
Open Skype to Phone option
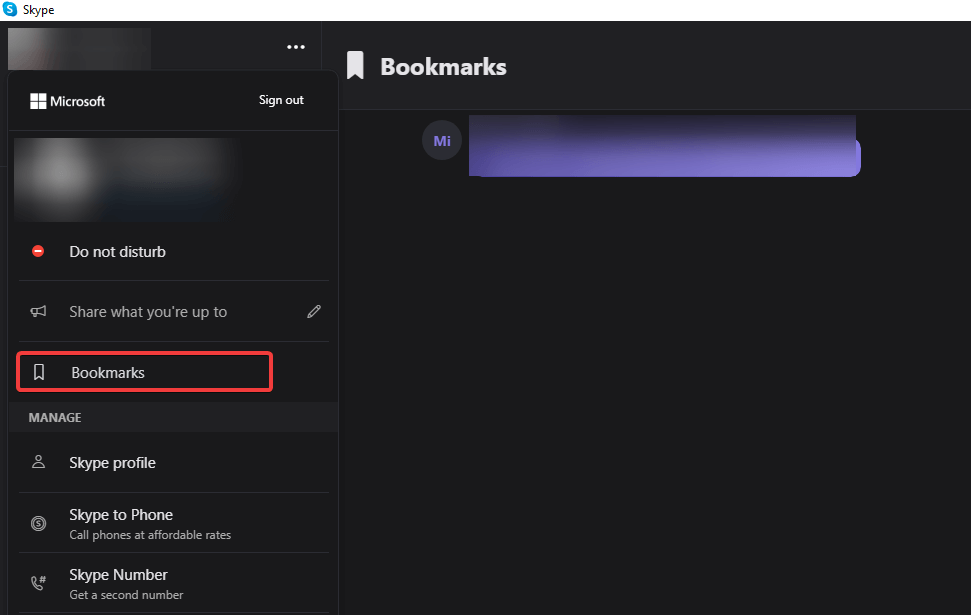tap(173, 523)
